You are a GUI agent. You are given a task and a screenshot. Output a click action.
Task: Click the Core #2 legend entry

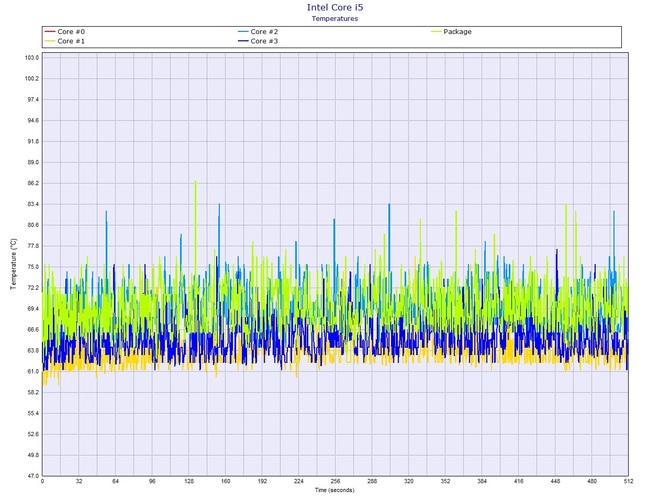coord(258,32)
